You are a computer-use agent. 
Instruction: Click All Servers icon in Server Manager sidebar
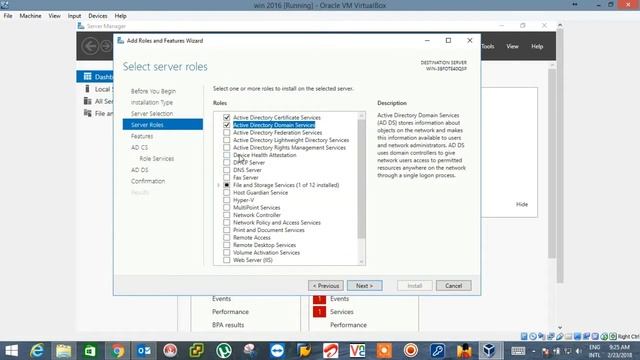click(x=87, y=101)
